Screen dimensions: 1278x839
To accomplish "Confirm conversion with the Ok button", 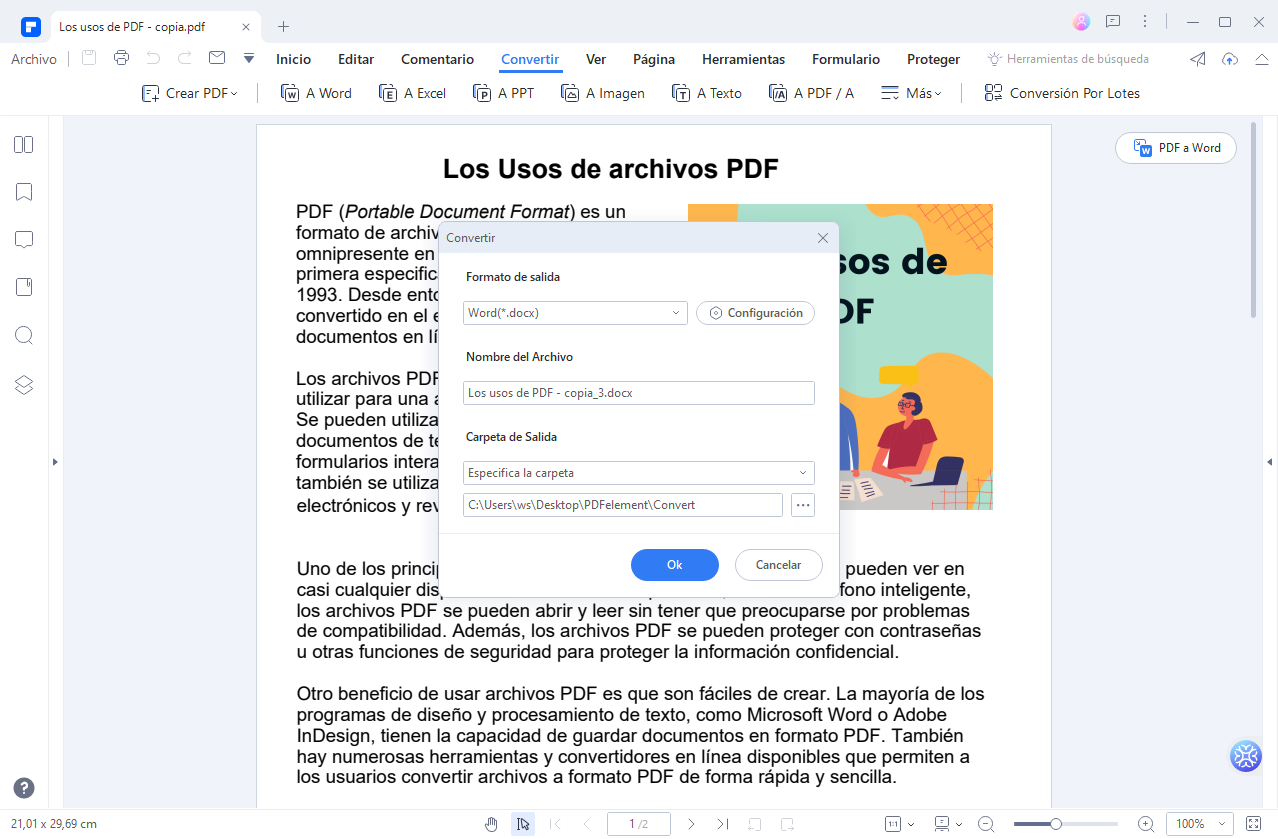I will (x=674, y=565).
